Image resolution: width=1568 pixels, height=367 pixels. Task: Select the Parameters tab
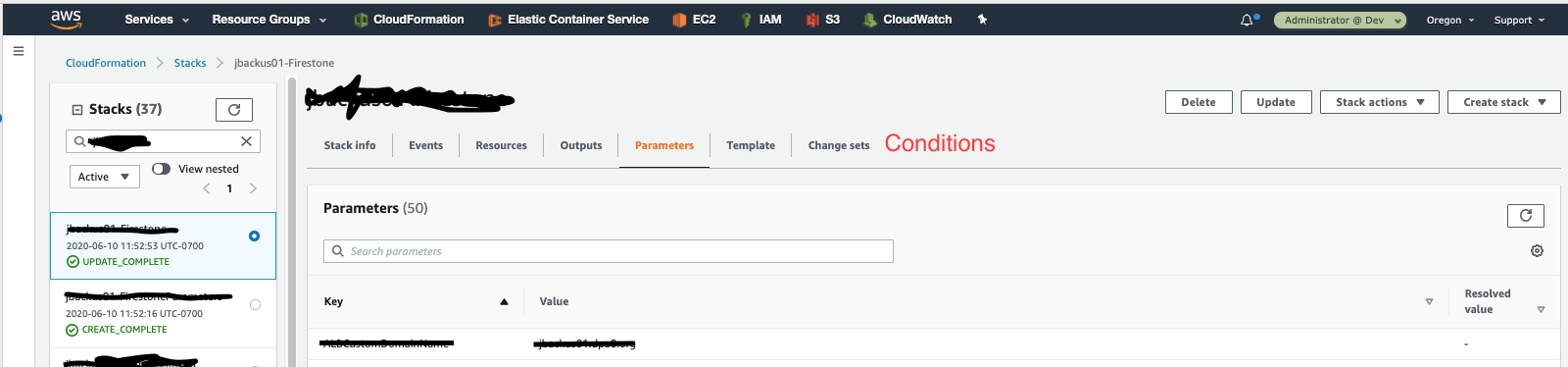pos(664,145)
